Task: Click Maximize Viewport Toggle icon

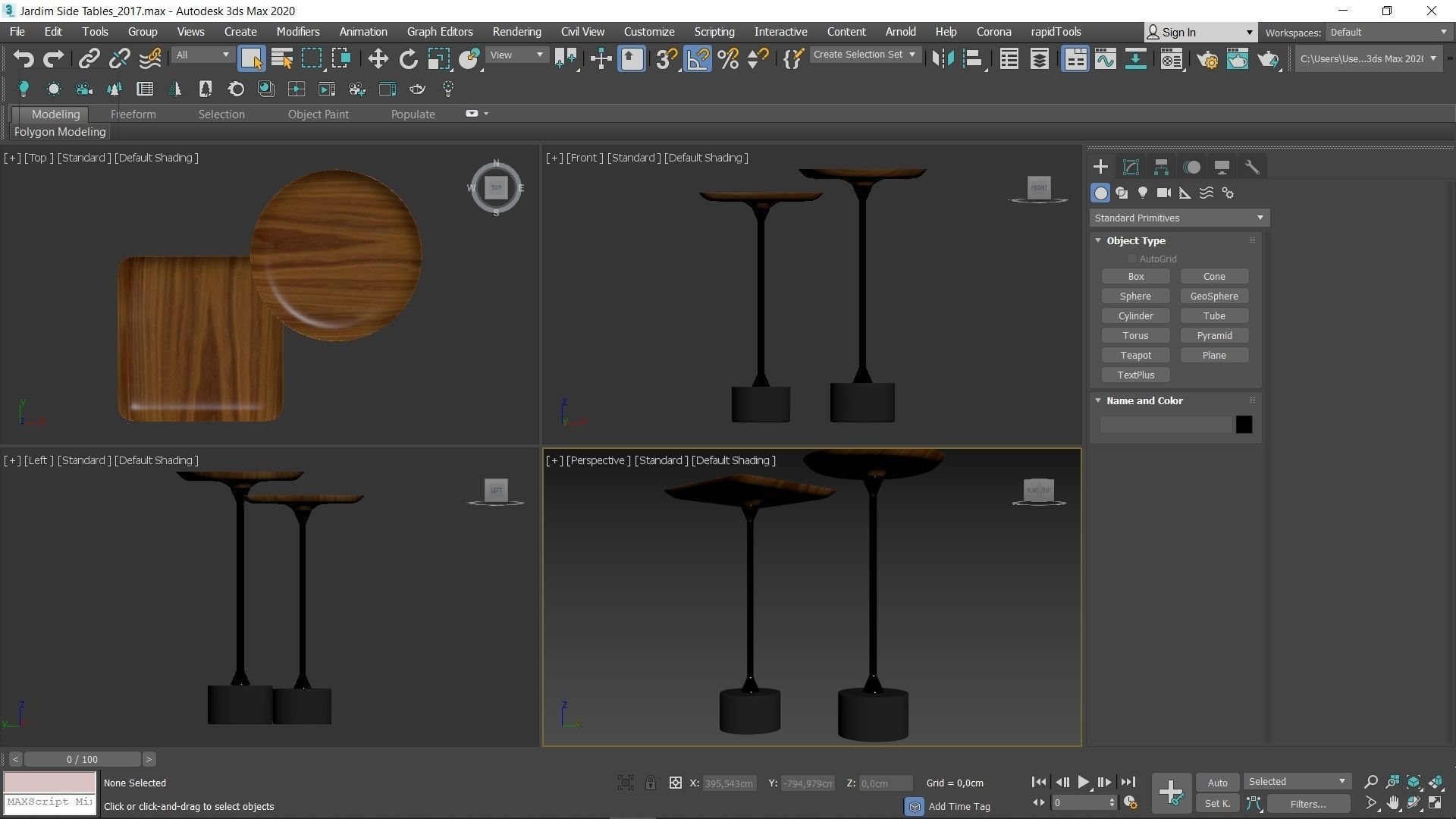Action: (x=1436, y=802)
